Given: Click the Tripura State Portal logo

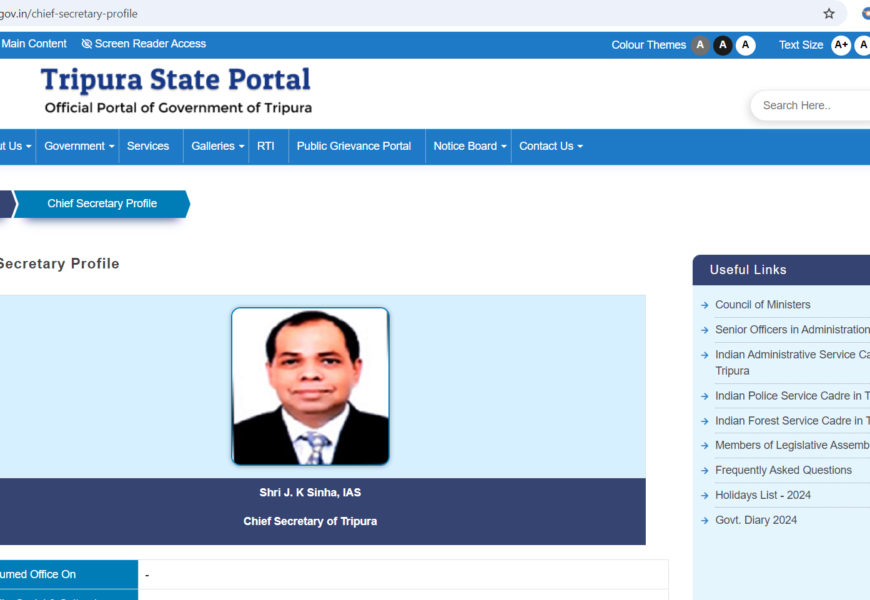Looking at the screenshot, I should tap(176, 90).
